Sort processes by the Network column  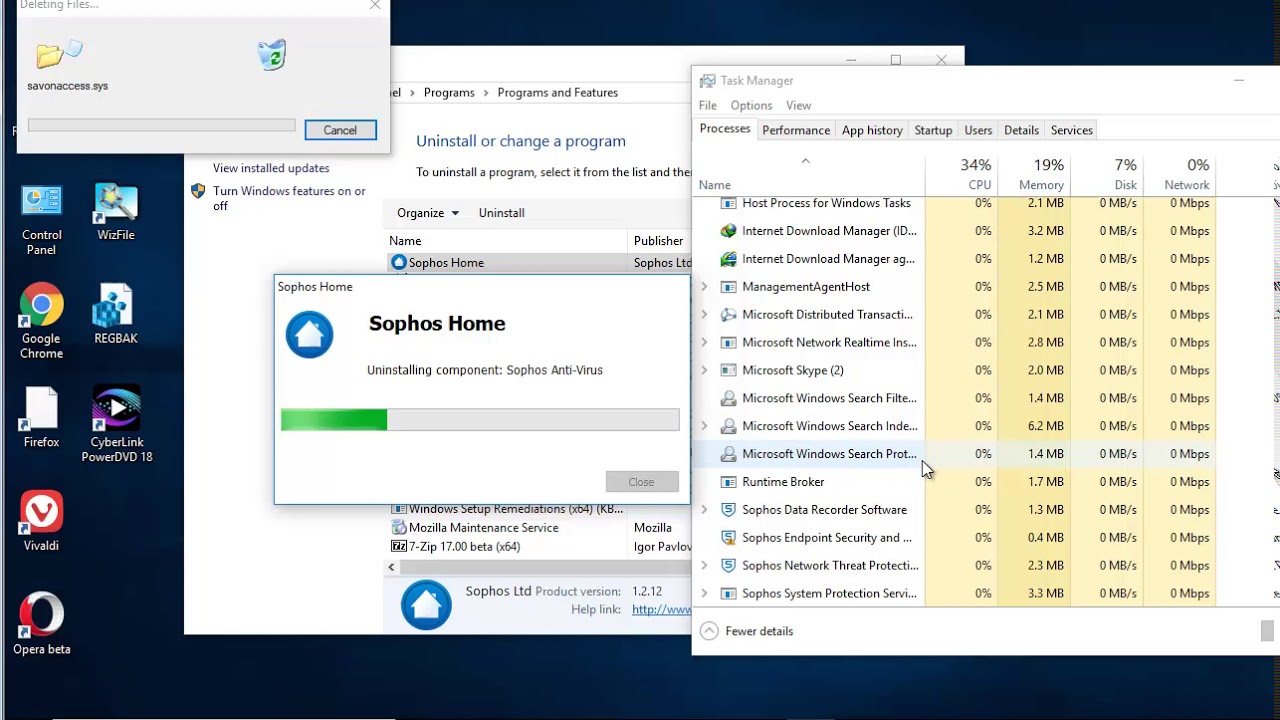[1179, 174]
